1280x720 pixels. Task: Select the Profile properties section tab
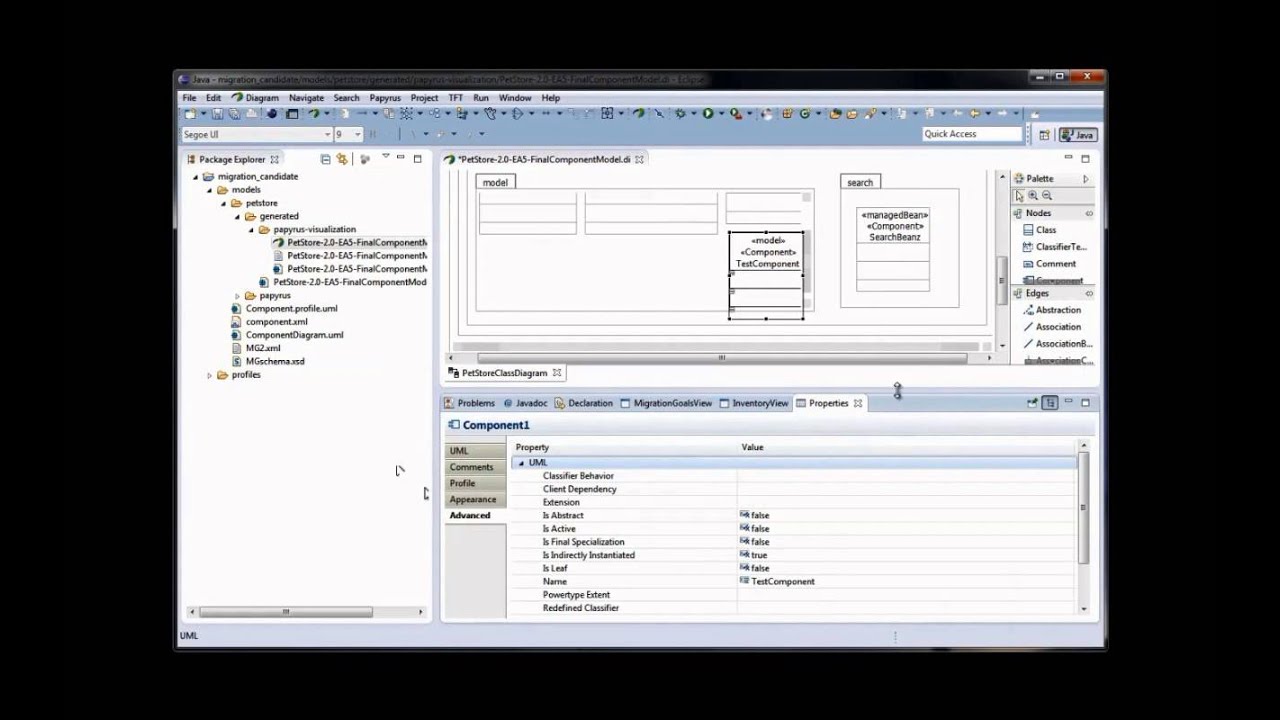tap(474, 483)
